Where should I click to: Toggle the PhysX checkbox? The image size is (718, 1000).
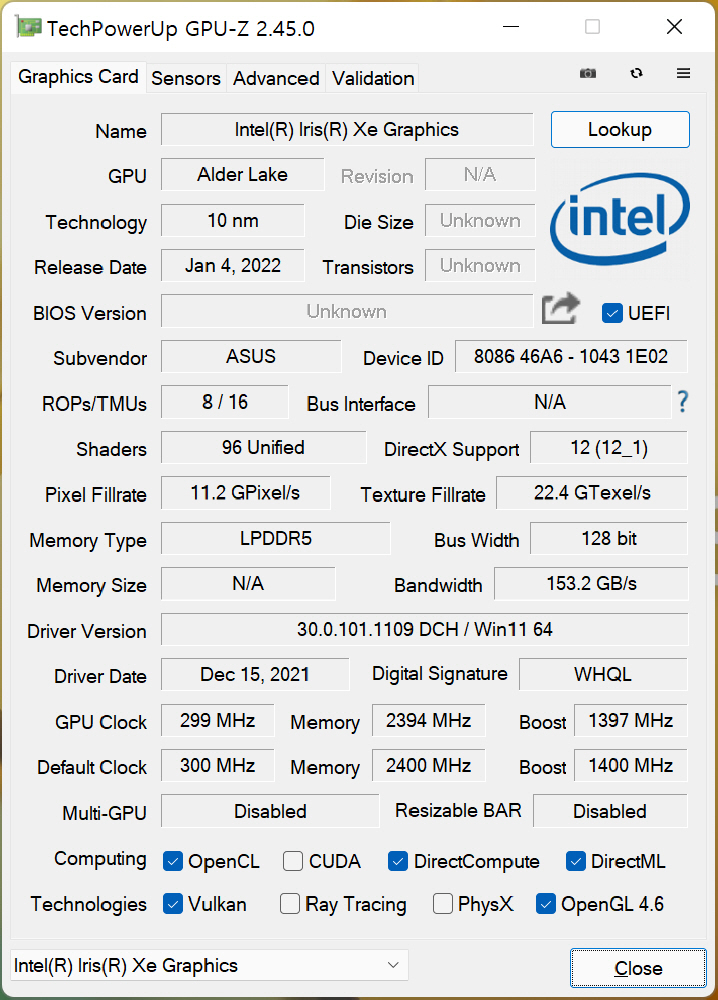[443, 904]
